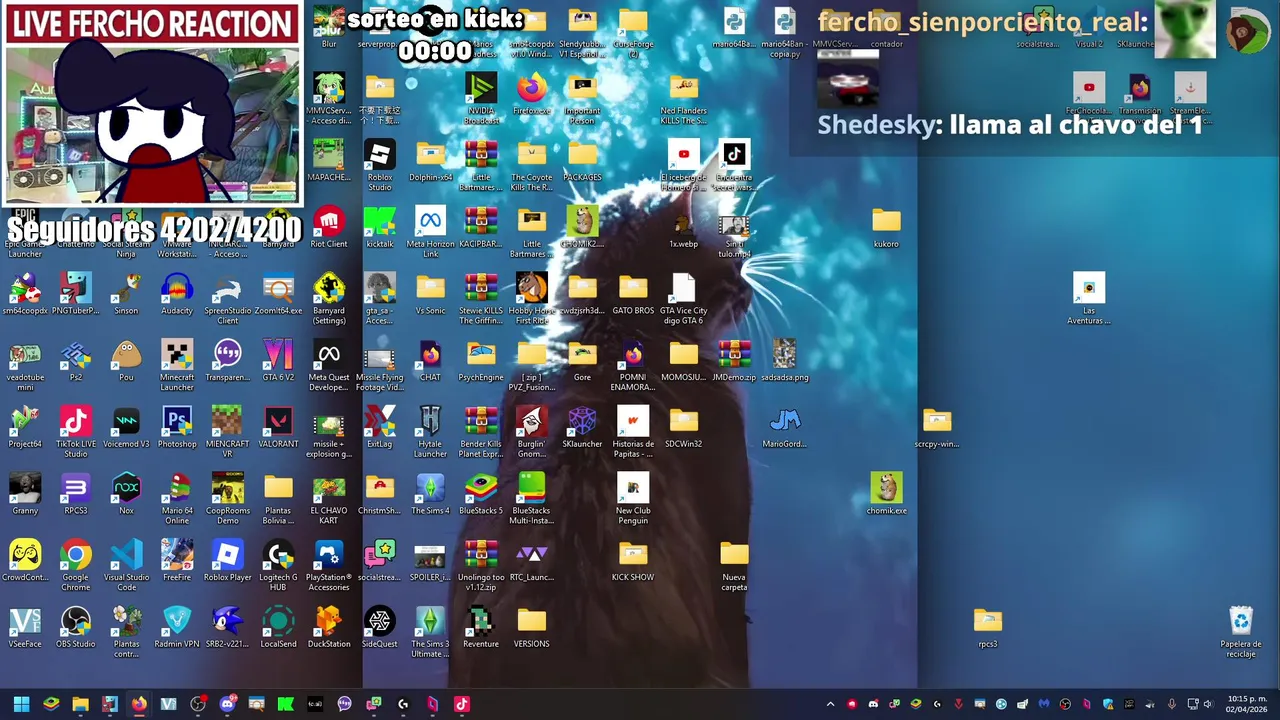Open the Kick app in taskbar
The width and height of the screenshot is (1280, 720).
point(286,704)
